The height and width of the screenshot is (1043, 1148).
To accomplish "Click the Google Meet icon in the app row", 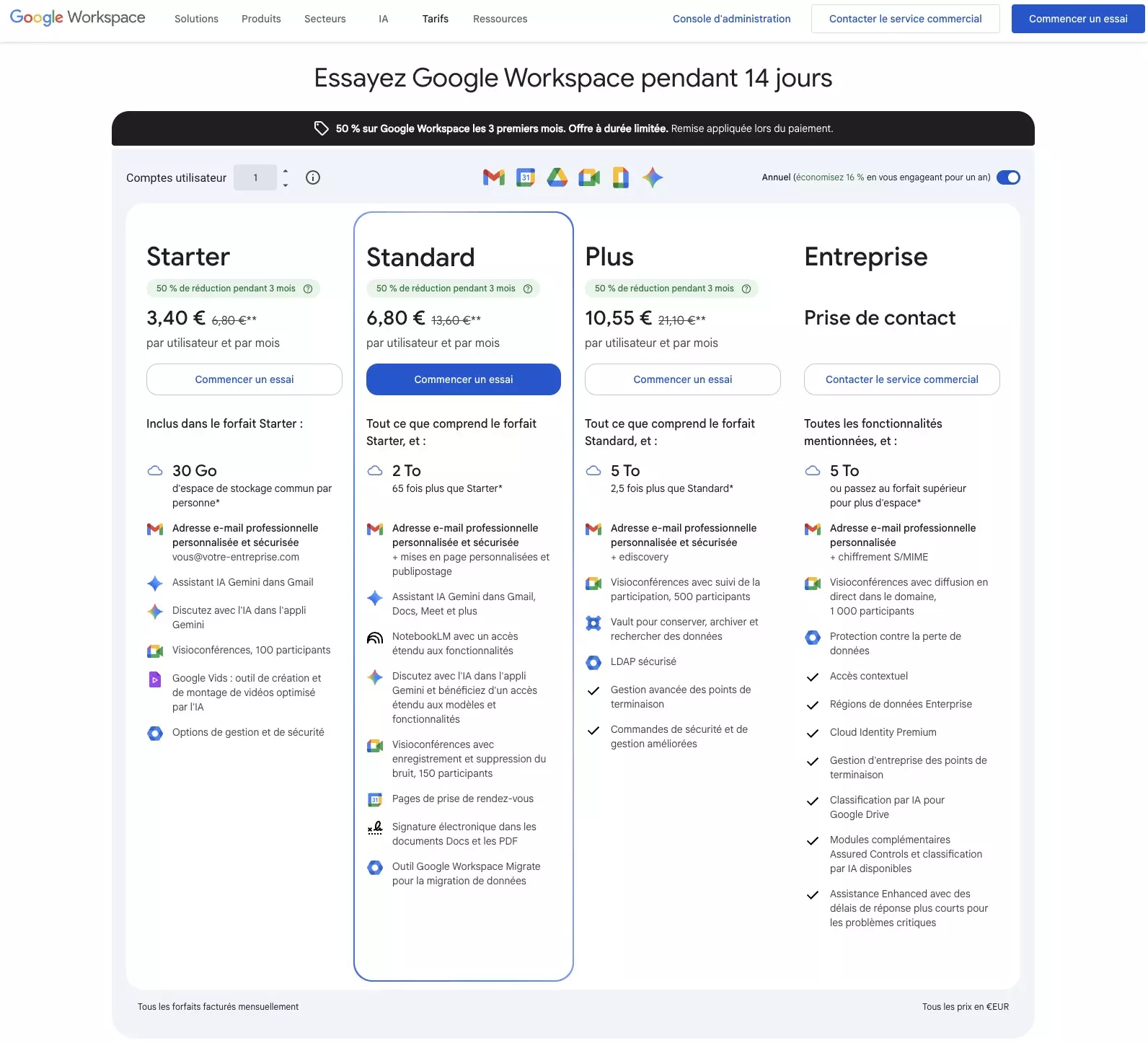I will point(589,177).
